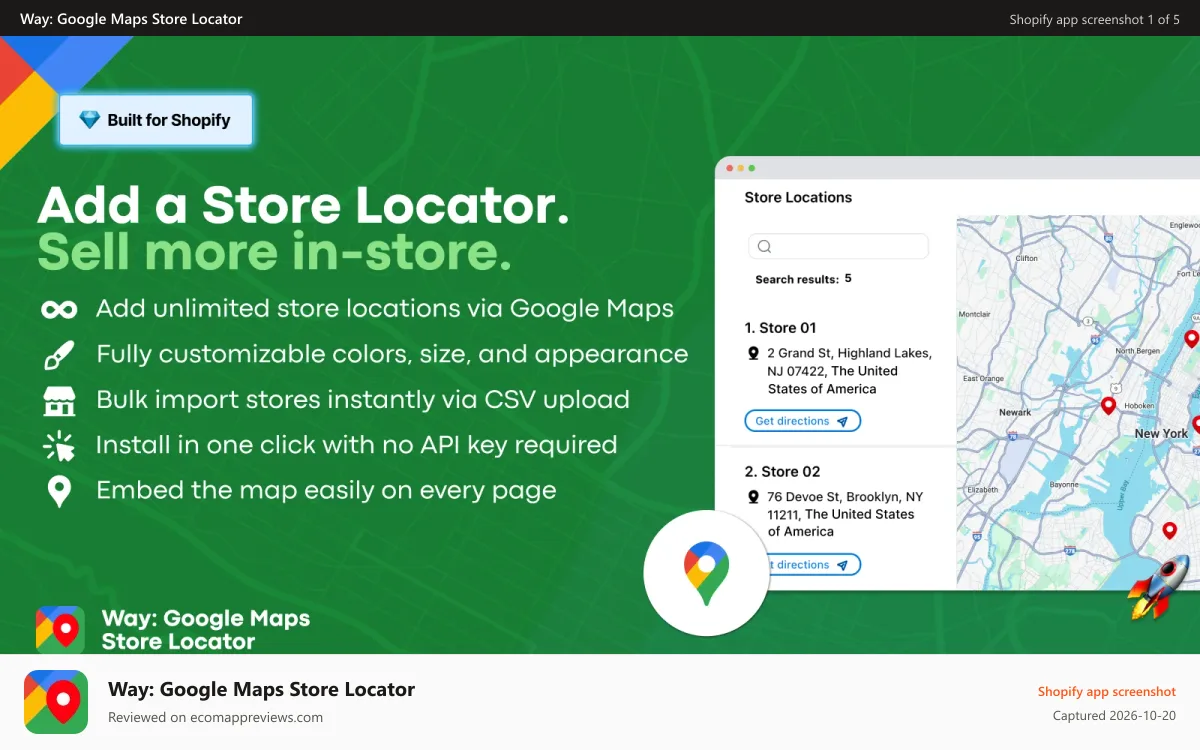Click the red map marker near Hoboken
The height and width of the screenshot is (750, 1200).
tap(1108, 406)
